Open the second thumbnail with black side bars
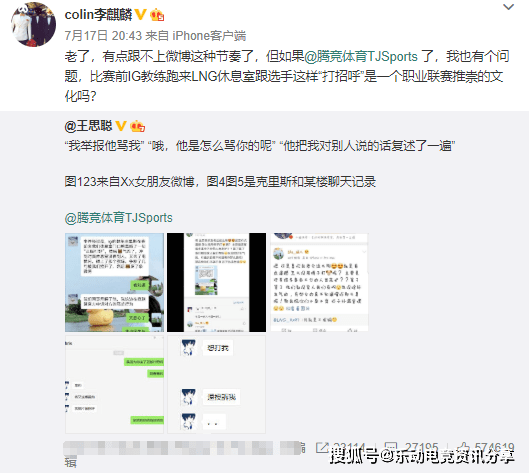This screenshot has width=529, height=473. 217,282
